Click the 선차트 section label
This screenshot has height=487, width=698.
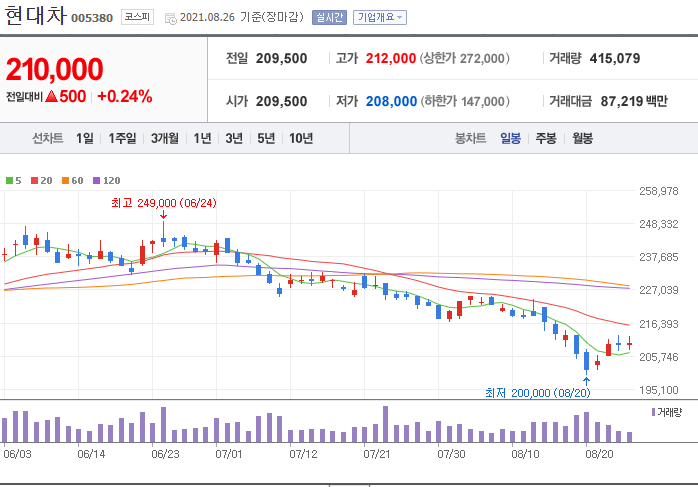pyautogui.click(x=48, y=138)
